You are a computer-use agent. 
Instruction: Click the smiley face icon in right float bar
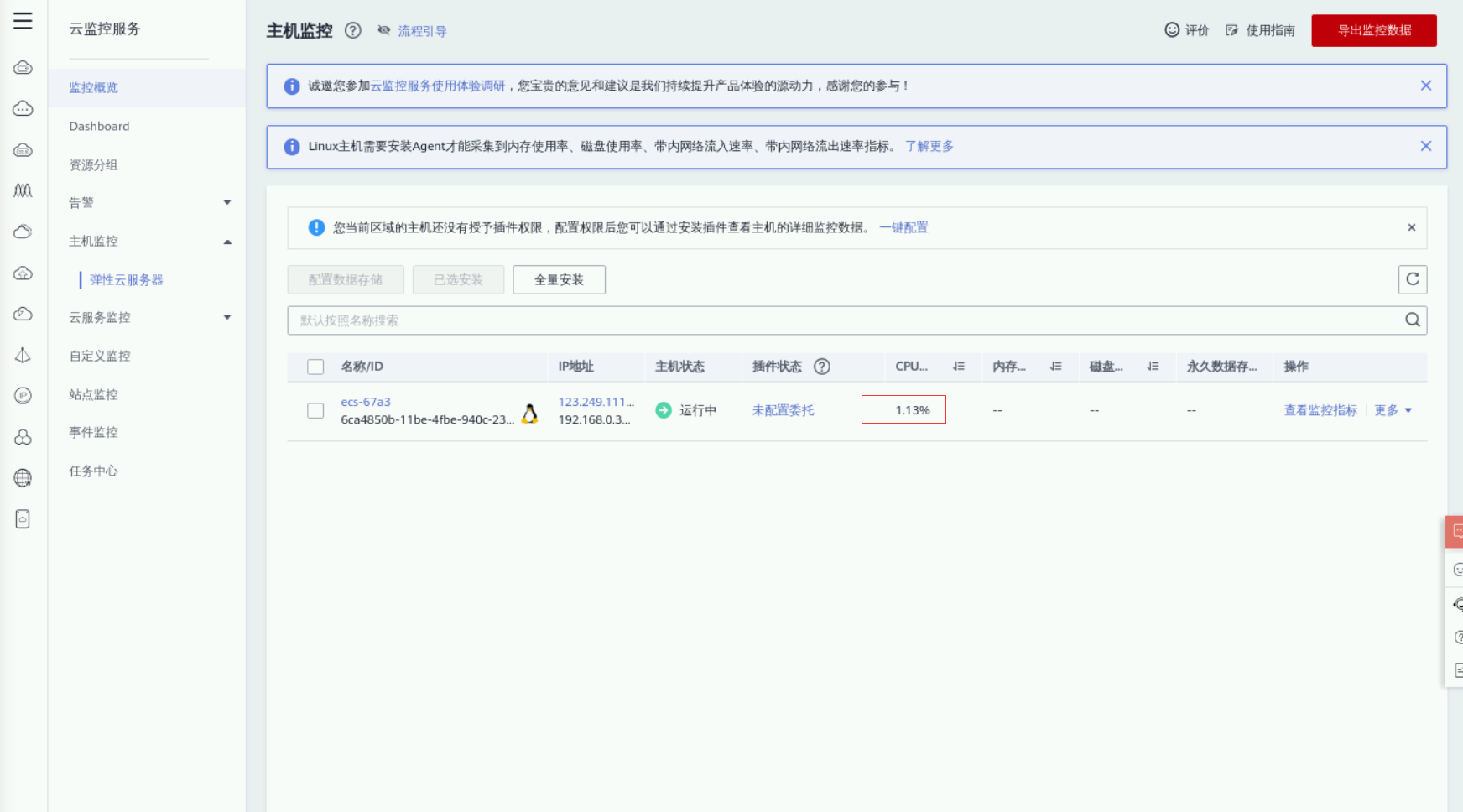tap(1458, 570)
